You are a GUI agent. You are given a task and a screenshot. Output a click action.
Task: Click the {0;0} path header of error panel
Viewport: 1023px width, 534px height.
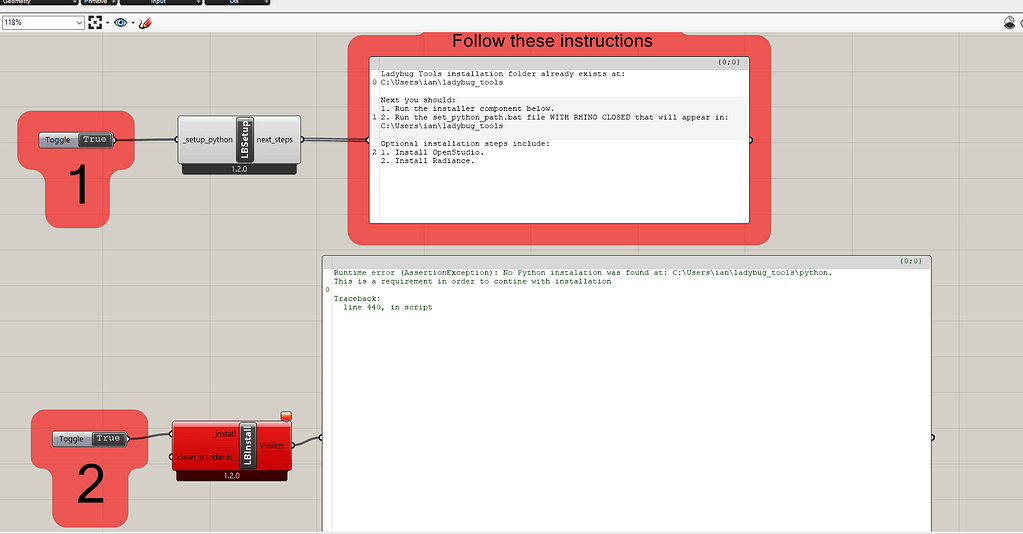pyautogui.click(x=911, y=261)
